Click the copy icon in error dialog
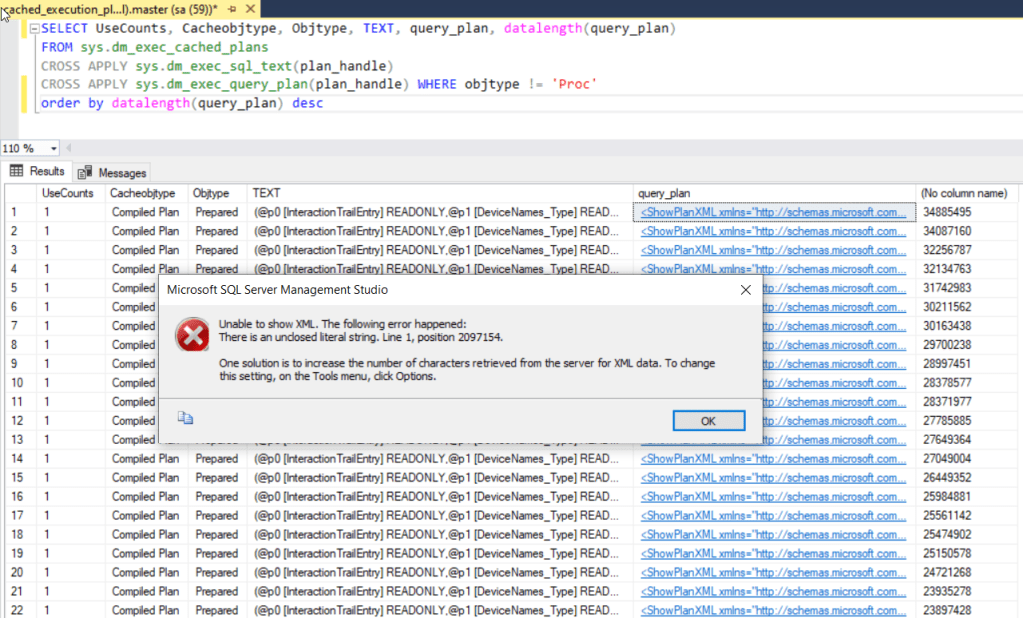 [x=185, y=419]
